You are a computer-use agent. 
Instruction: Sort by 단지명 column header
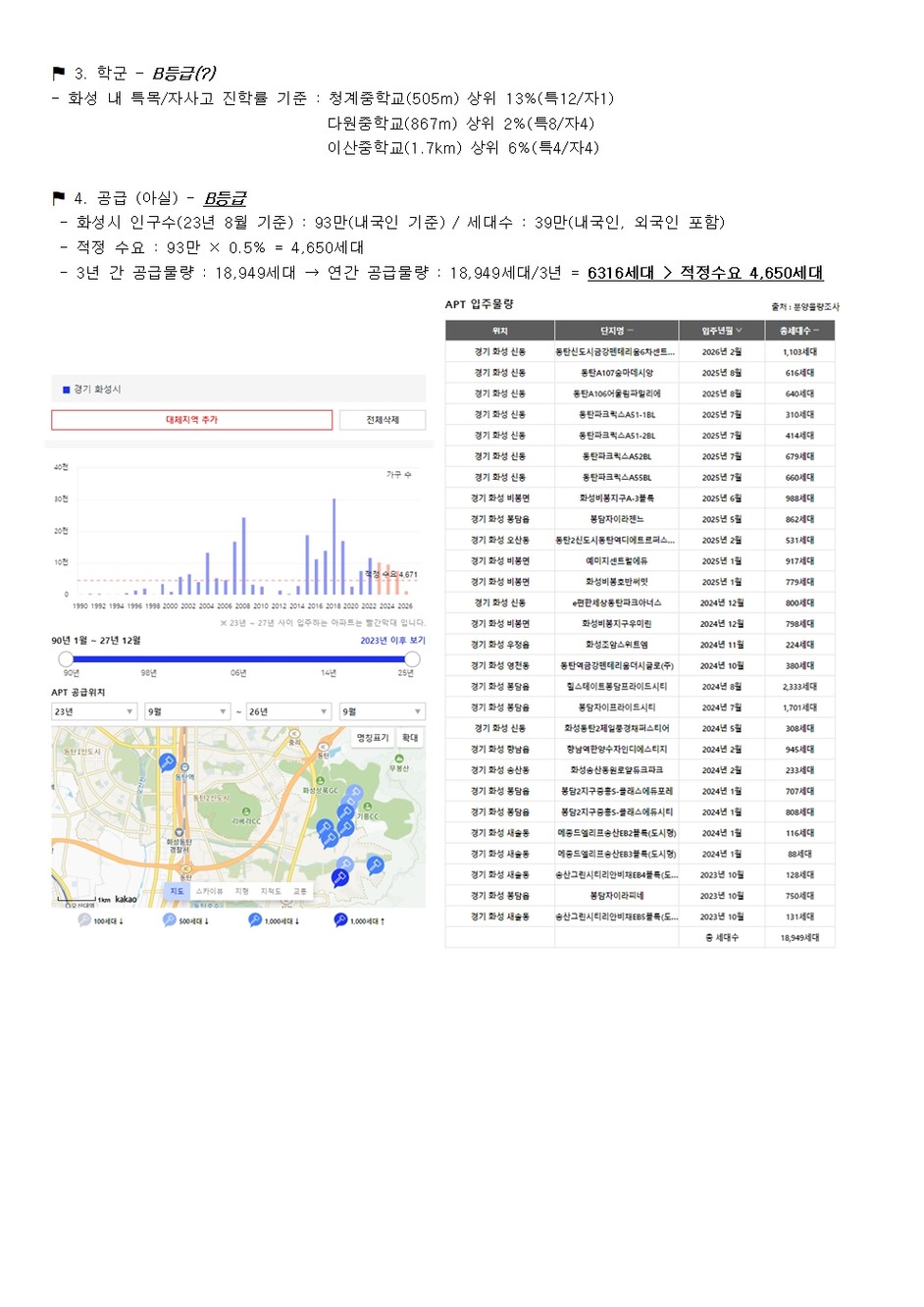coord(616,331)
